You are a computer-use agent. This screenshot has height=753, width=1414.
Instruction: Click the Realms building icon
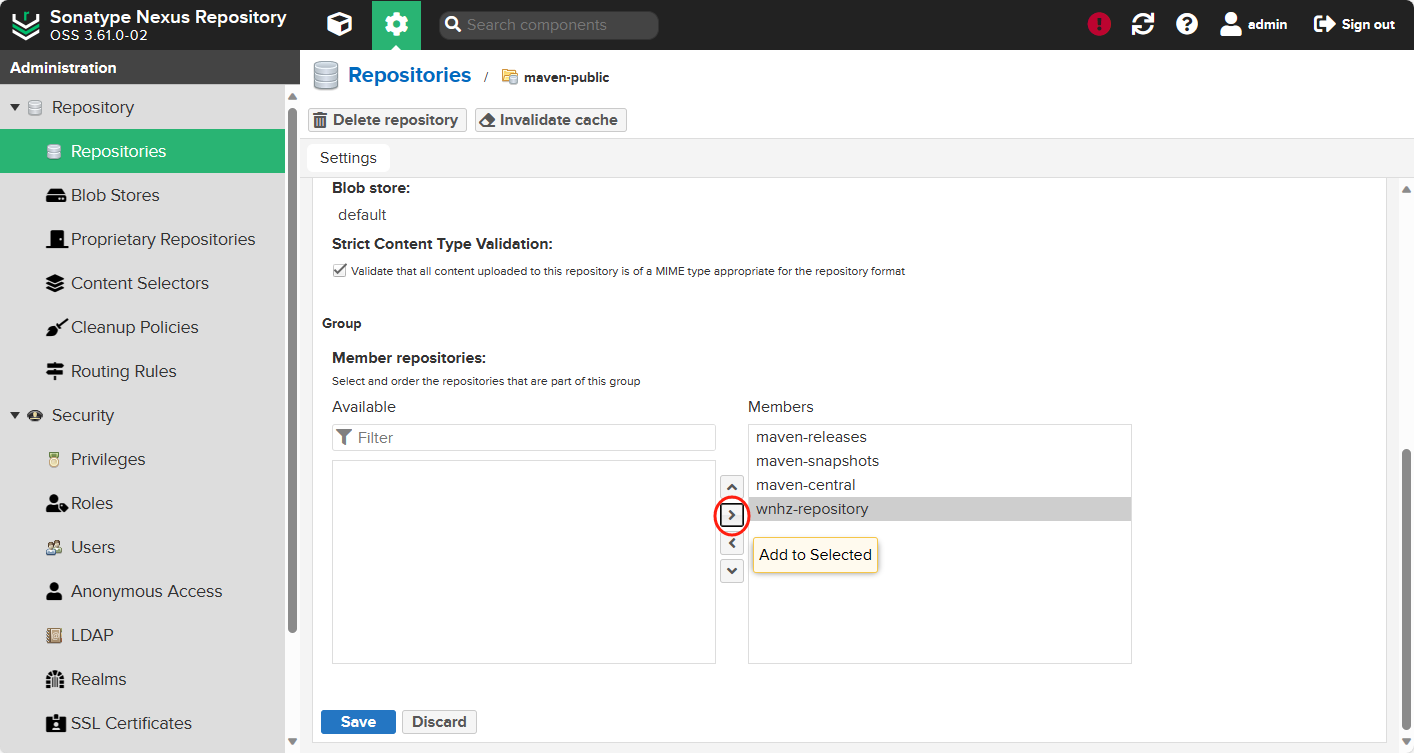click(x=55, y=679)
